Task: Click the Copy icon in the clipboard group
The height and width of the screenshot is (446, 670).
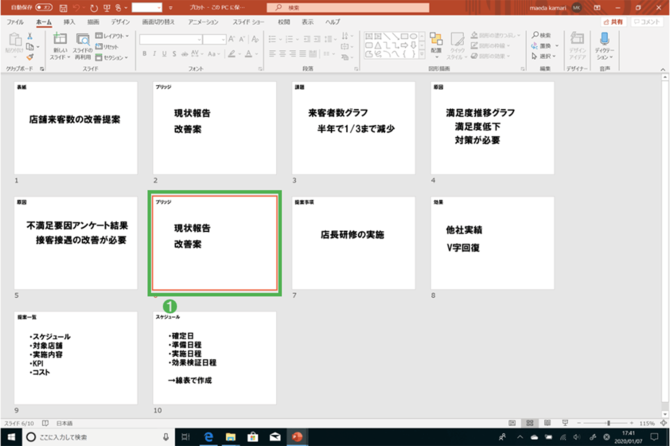Action: tap(30, 47)
